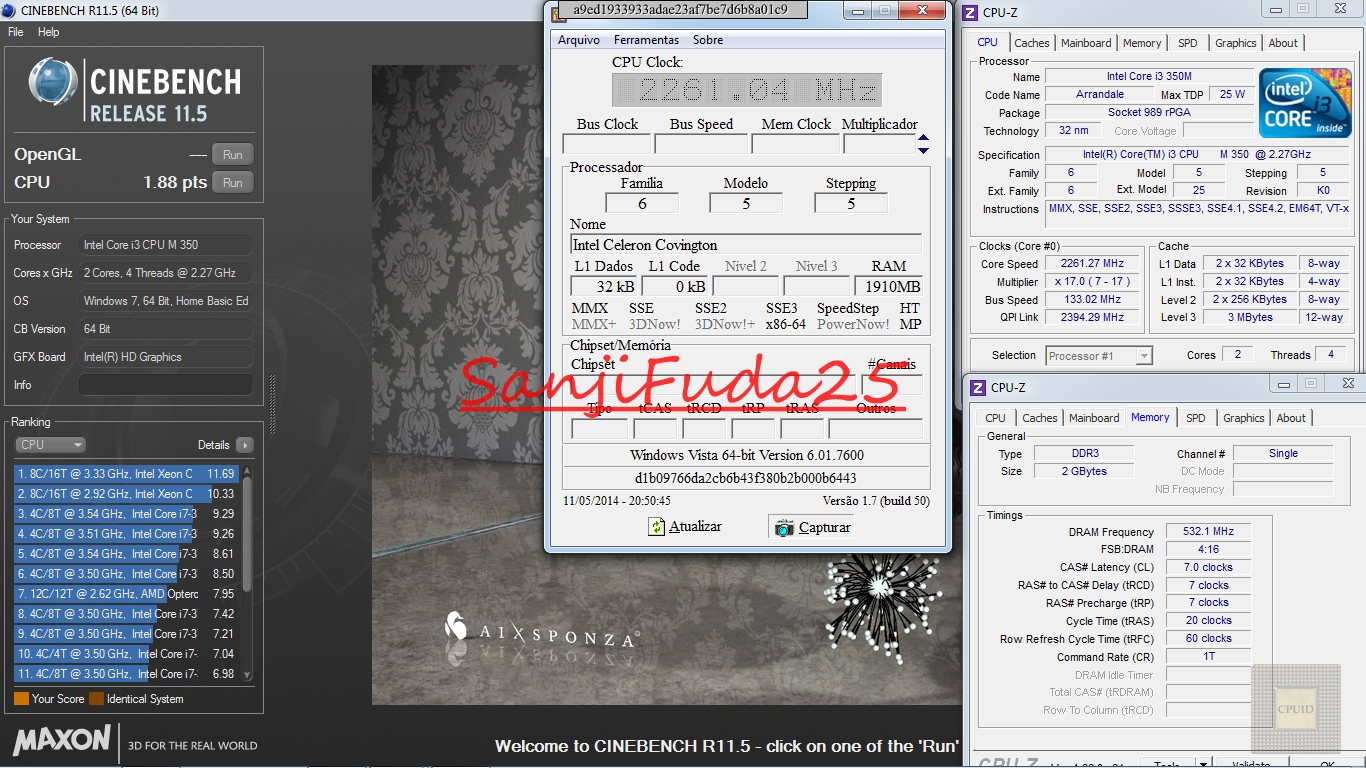Screen dimensions: 1366x768
Task: Open the Ferramentas menu
Action: pos(646,40)
